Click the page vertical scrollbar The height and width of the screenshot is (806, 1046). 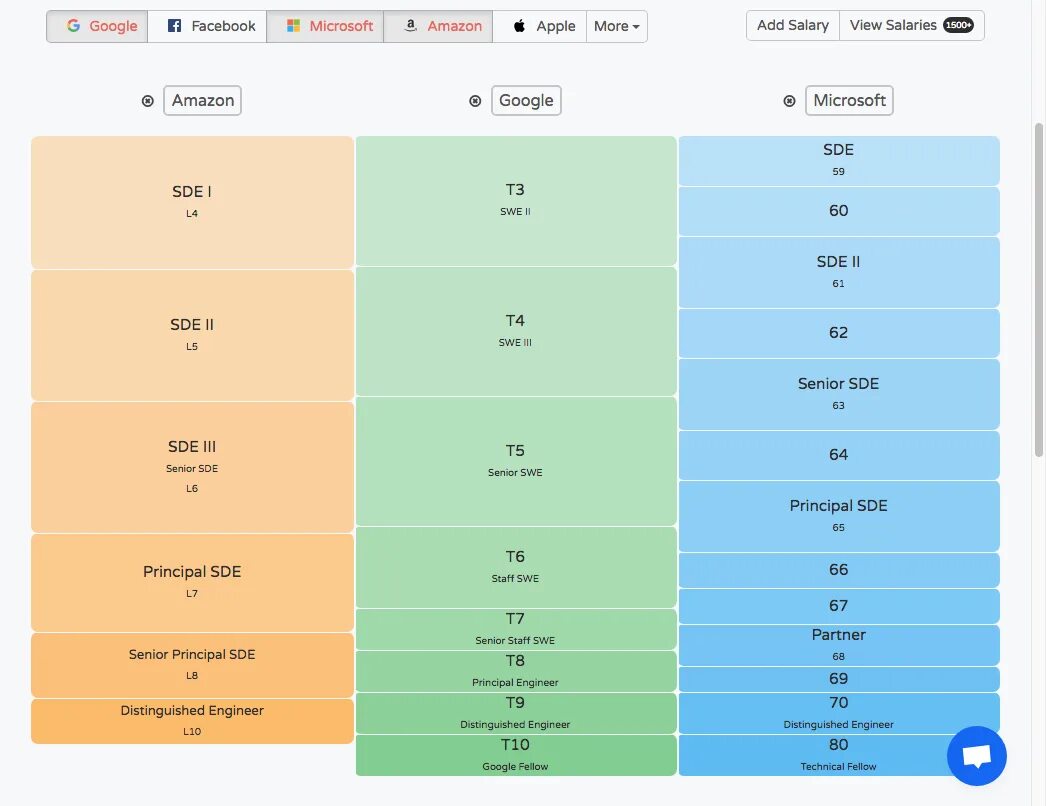click(x=1039, y=290)
